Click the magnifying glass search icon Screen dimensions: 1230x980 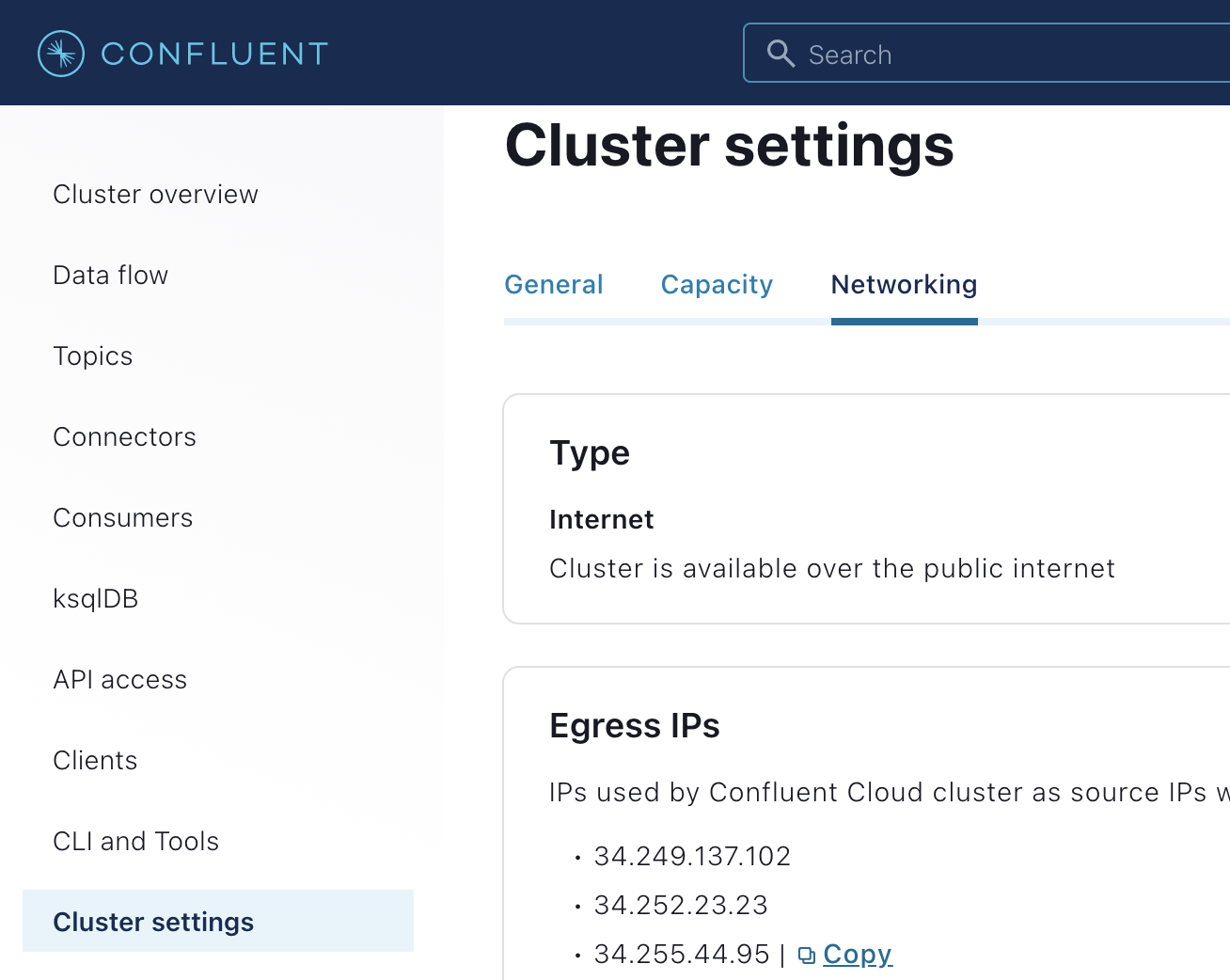[x=781, y=54]
